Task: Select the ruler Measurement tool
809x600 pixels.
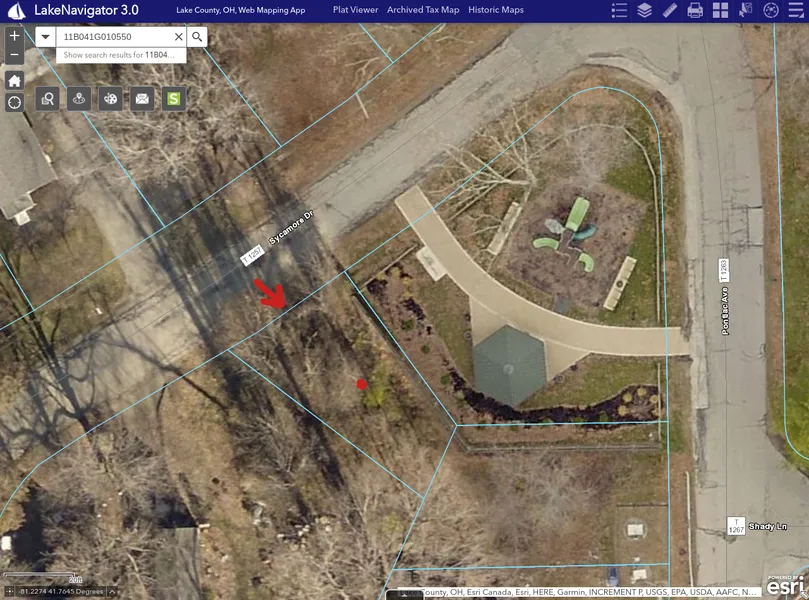Action: tap(670, 10)
